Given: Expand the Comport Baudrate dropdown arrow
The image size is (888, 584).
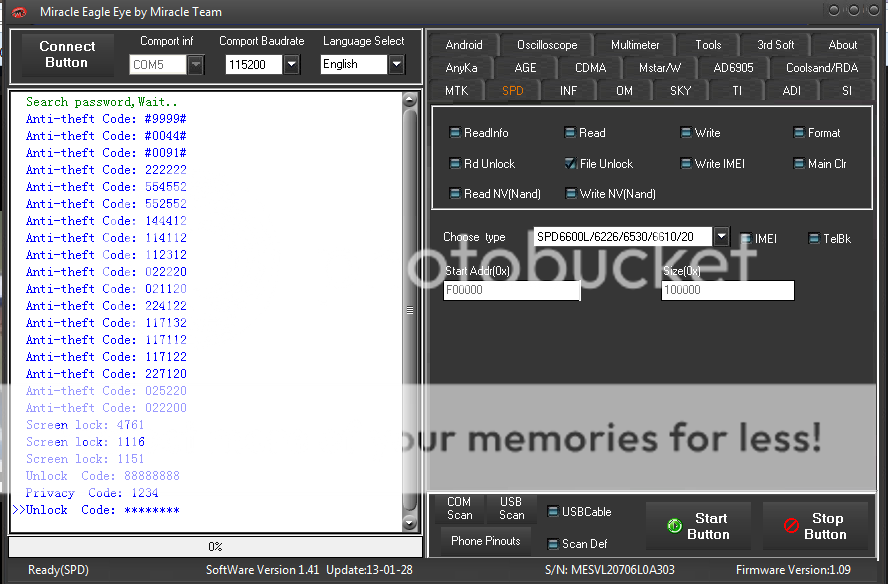Looking at the screenshot, I should [x=291, y=65].
